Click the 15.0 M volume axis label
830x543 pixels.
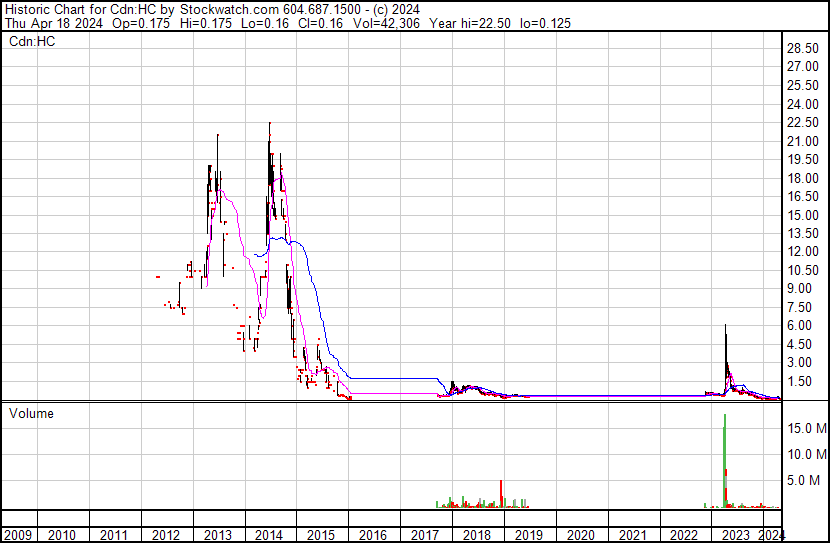pos(806,428)
